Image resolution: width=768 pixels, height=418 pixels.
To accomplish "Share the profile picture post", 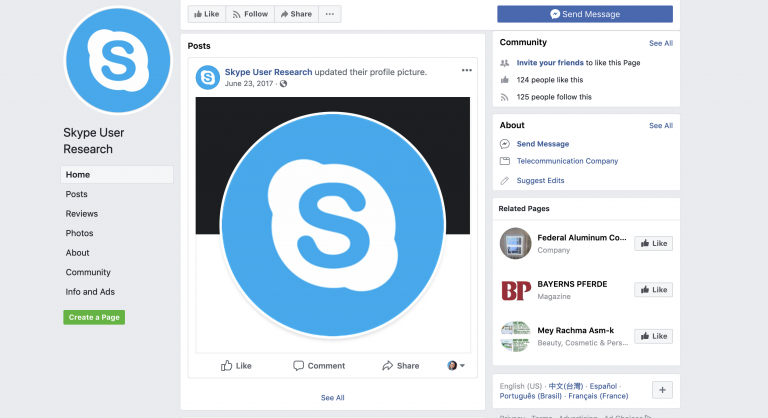I will (x=401, y=366).
